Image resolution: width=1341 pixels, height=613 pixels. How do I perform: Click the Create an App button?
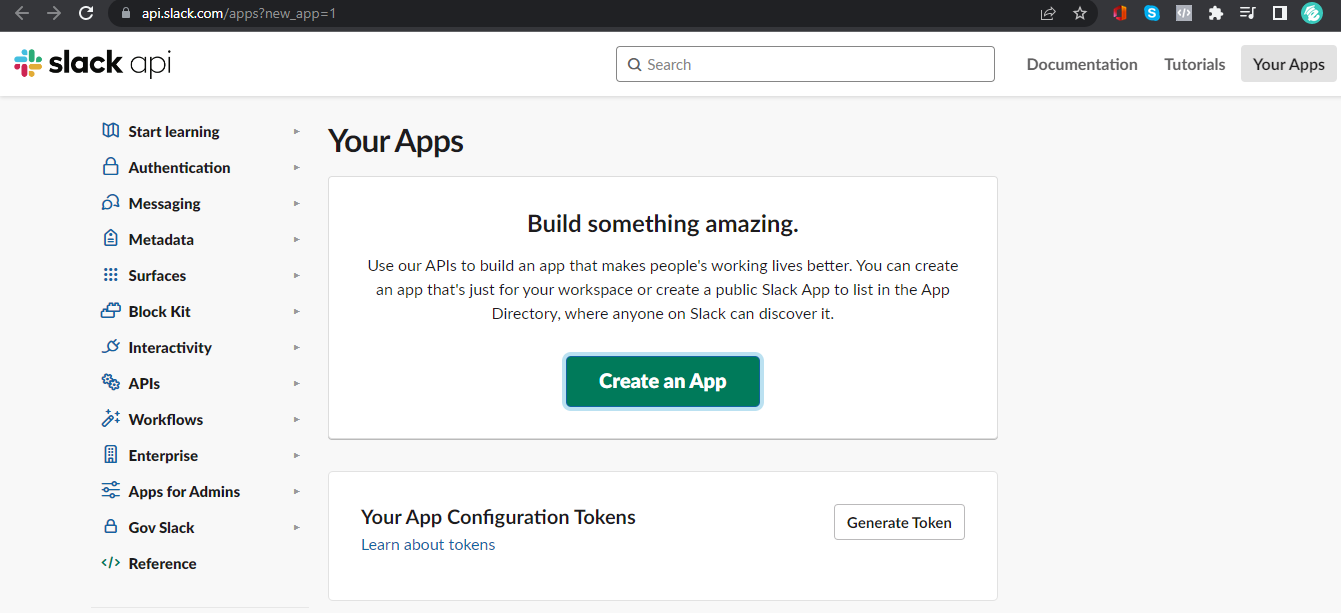[663, 381]
